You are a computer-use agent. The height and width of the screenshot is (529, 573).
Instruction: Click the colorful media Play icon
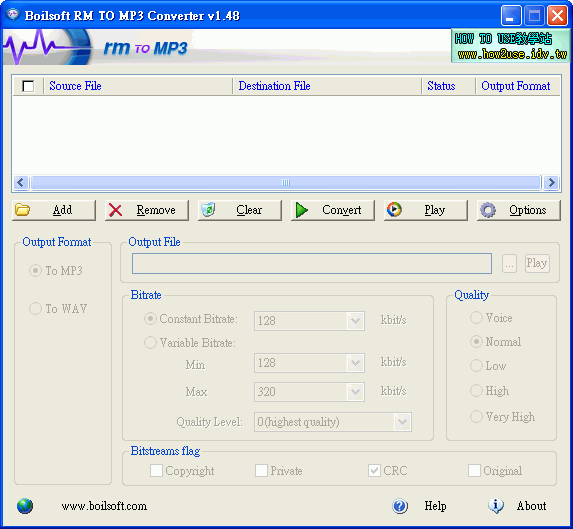click(x=394, y=210)
